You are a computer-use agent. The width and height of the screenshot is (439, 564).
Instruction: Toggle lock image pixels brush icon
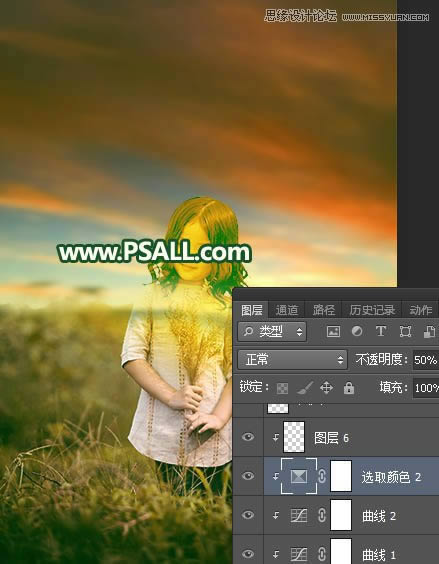pos(305,388)
